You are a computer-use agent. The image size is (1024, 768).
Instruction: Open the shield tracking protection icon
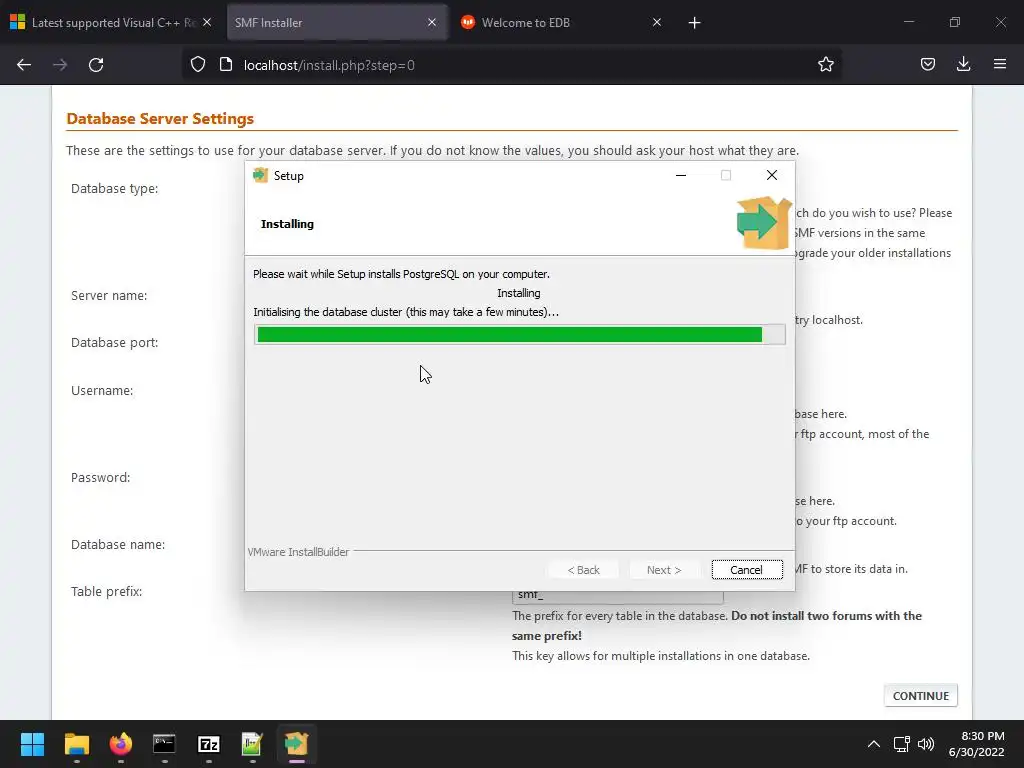pyautogui.click(x=198, y=65)
